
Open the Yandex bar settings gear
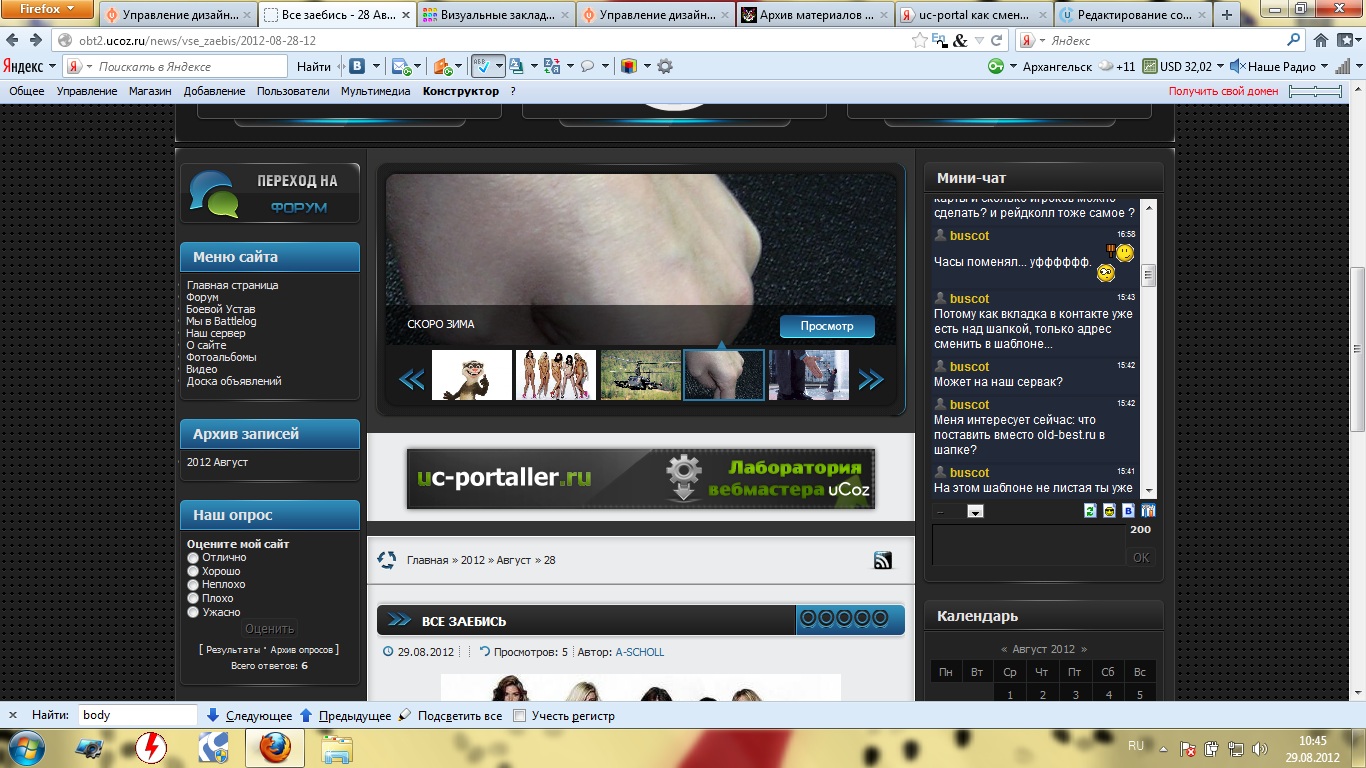665,67
